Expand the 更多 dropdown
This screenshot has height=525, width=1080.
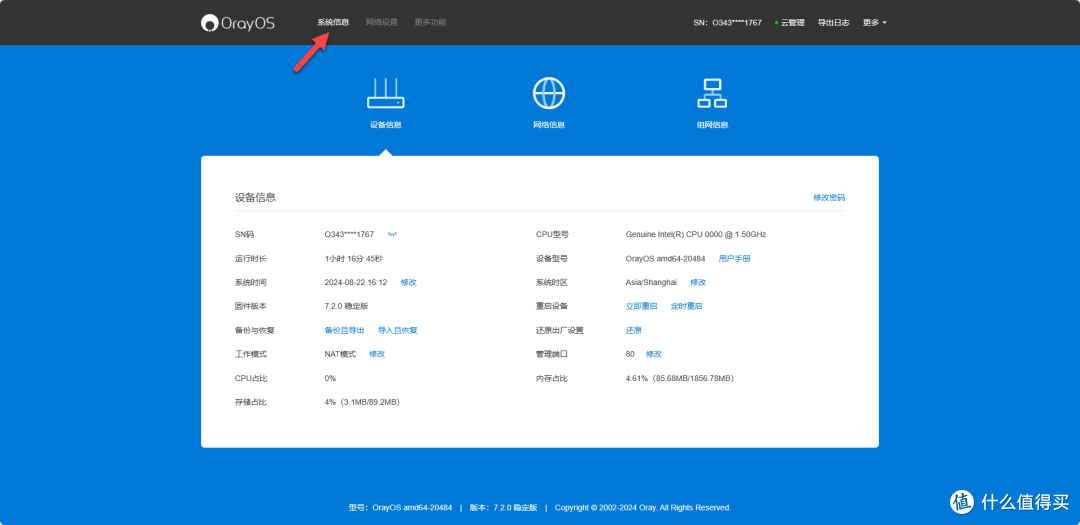[x=874, y=23]
